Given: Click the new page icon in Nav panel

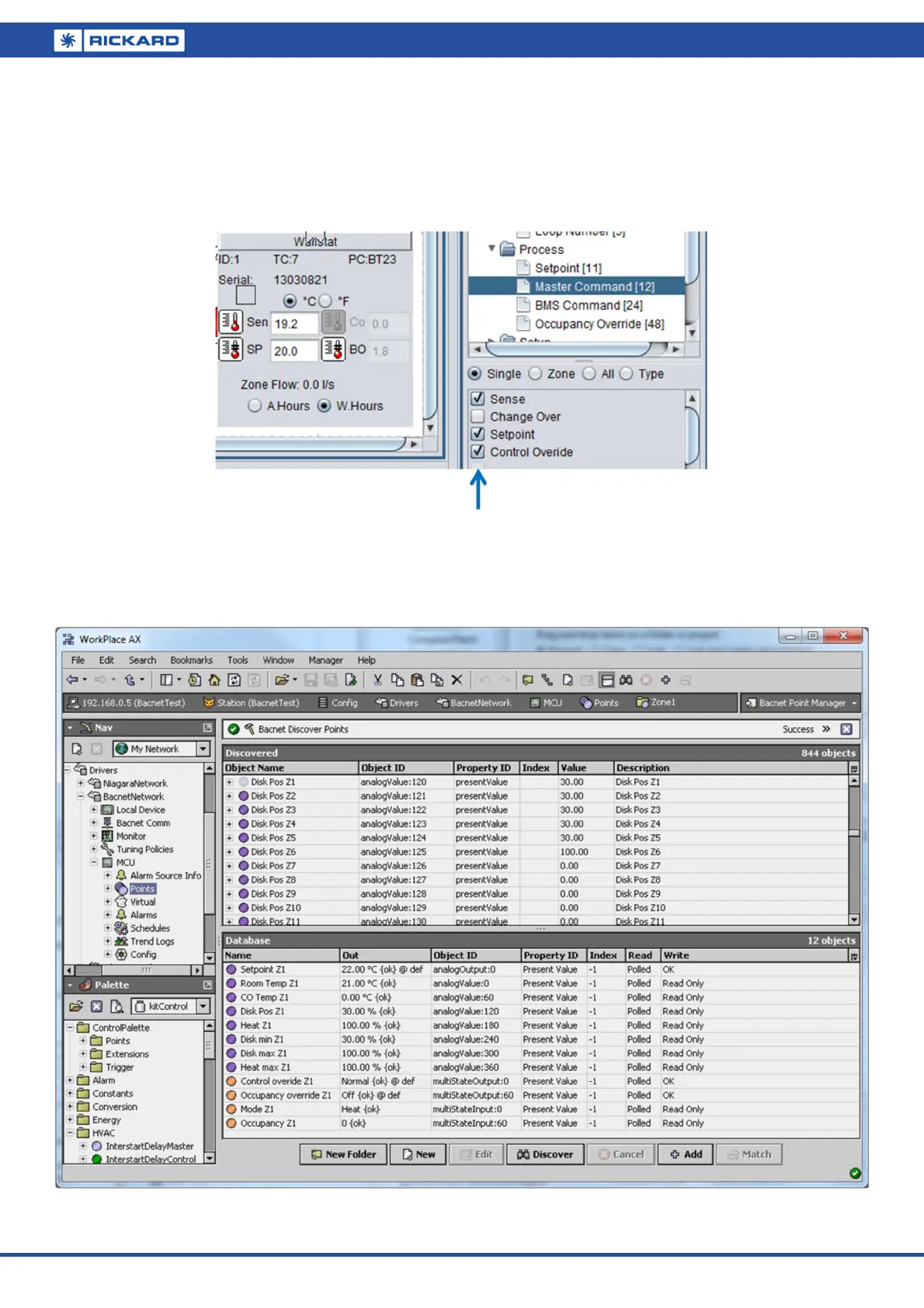Looking at the screenshot, I should [76, 749].
